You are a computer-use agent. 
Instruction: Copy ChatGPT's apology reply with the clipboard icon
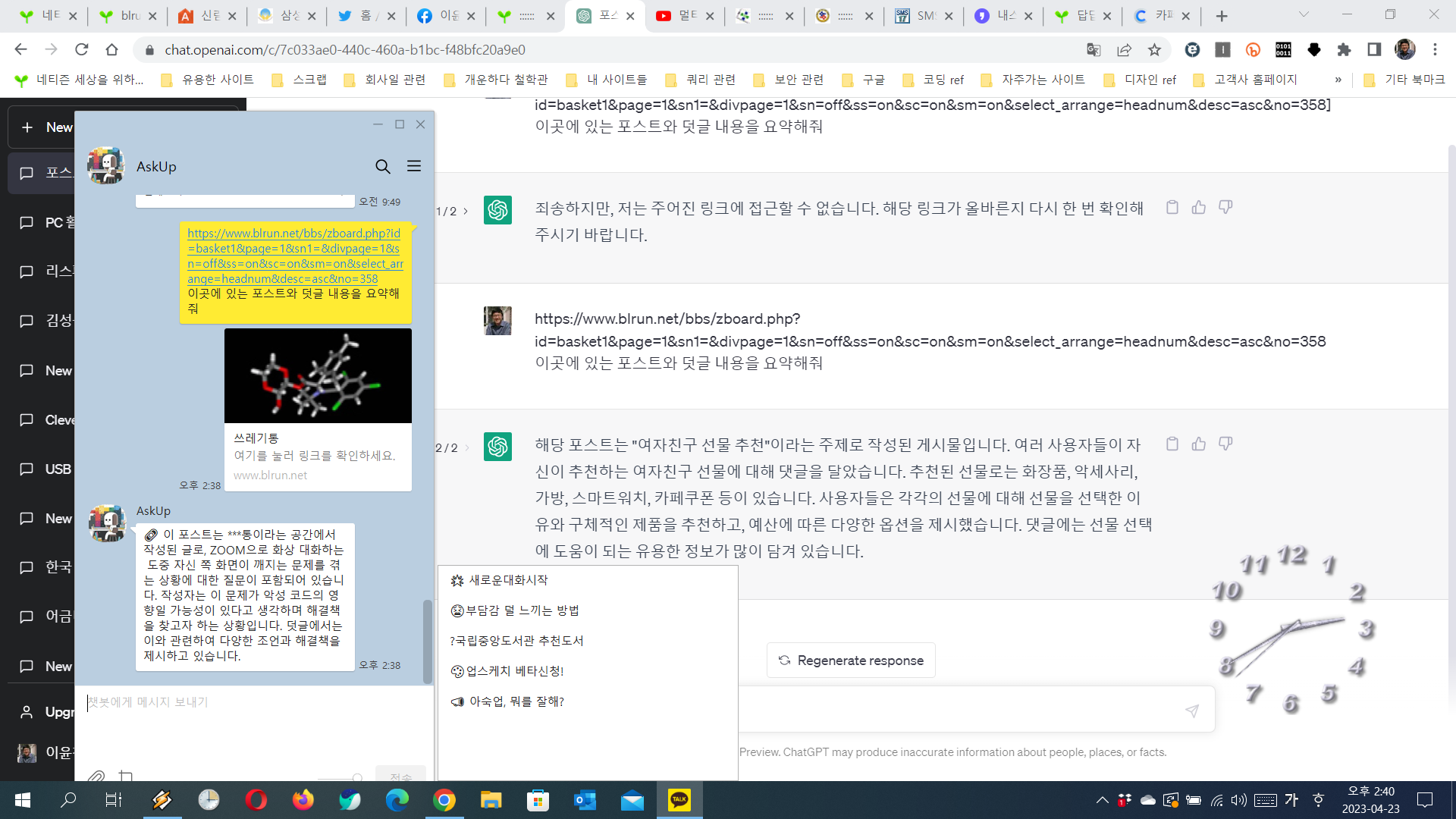(x=1172, y=207)
